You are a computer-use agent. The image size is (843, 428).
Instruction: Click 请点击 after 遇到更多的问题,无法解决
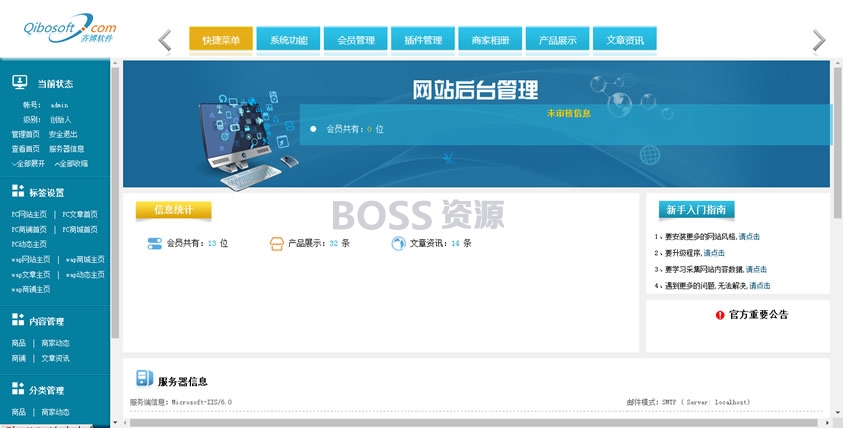click(760, 286)
